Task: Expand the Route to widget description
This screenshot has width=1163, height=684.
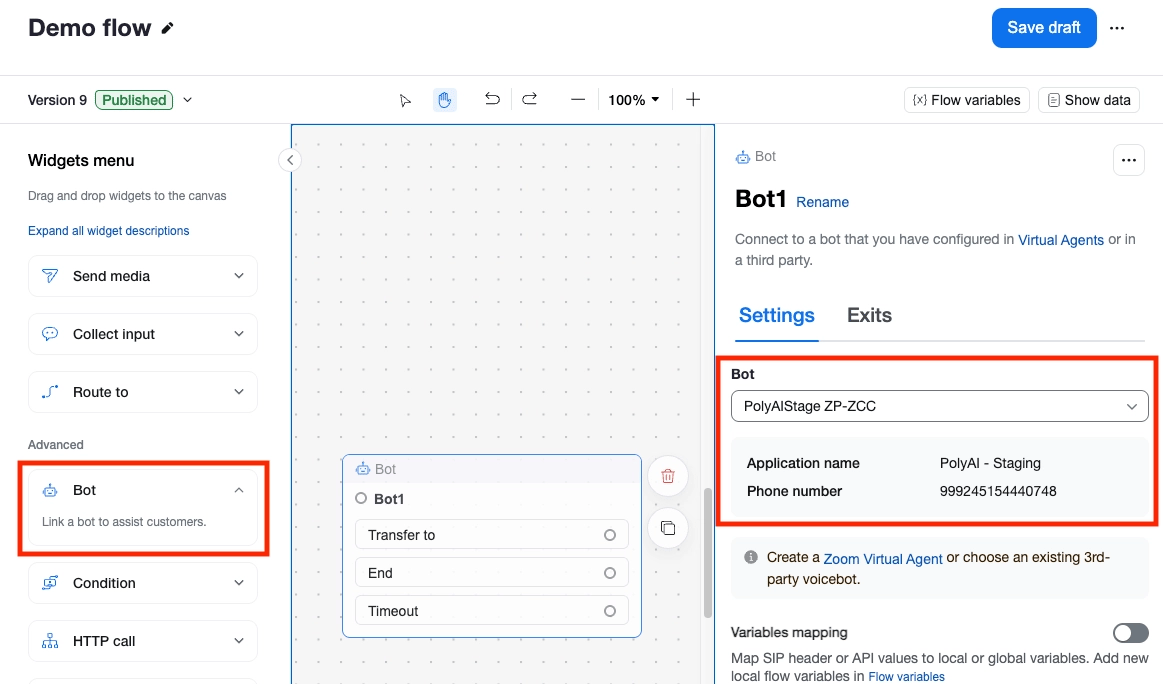Action: click(x=239, y=392)
